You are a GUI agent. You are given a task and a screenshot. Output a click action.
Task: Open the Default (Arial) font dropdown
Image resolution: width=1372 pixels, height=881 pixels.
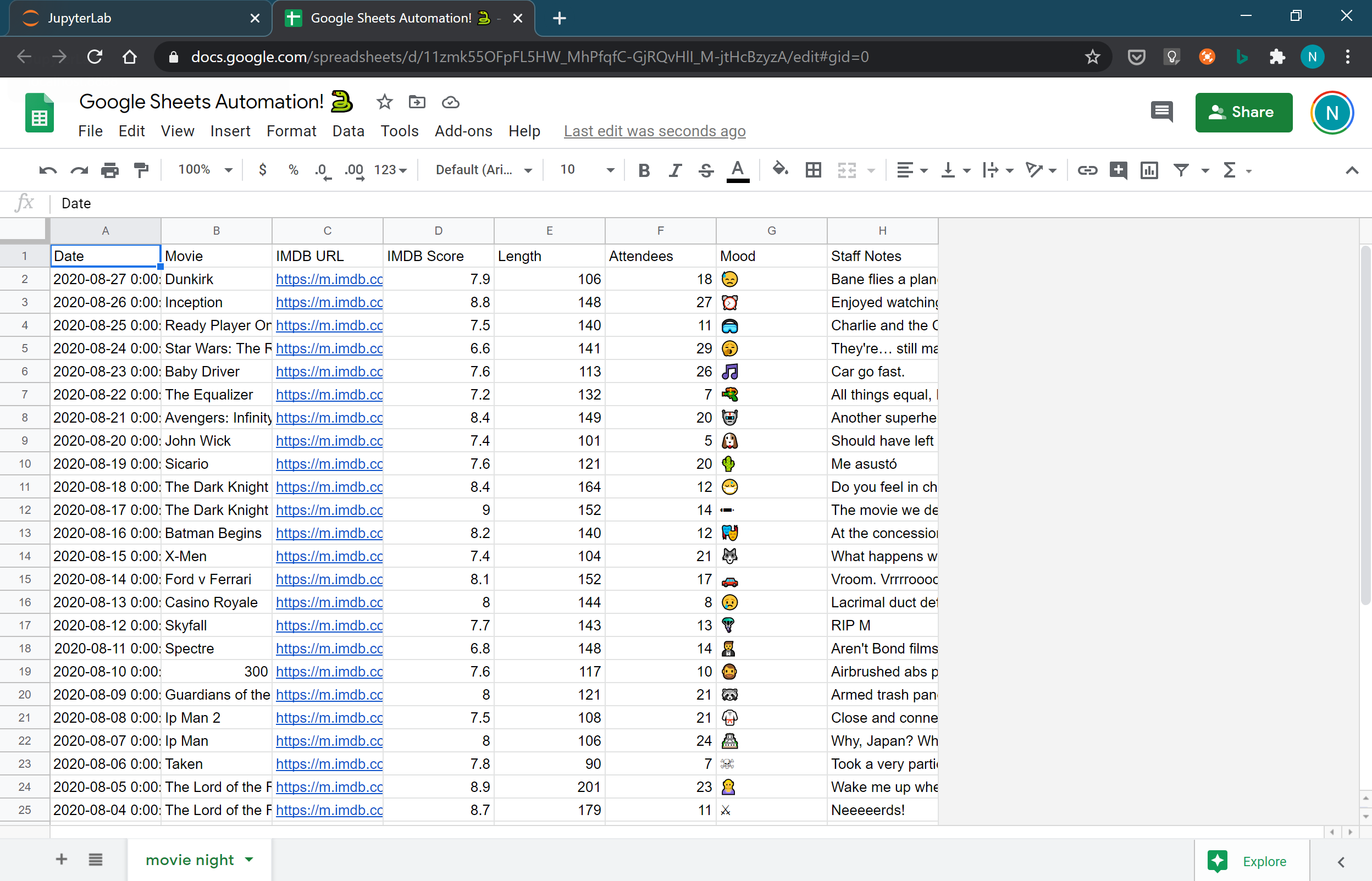coord(484,170)
